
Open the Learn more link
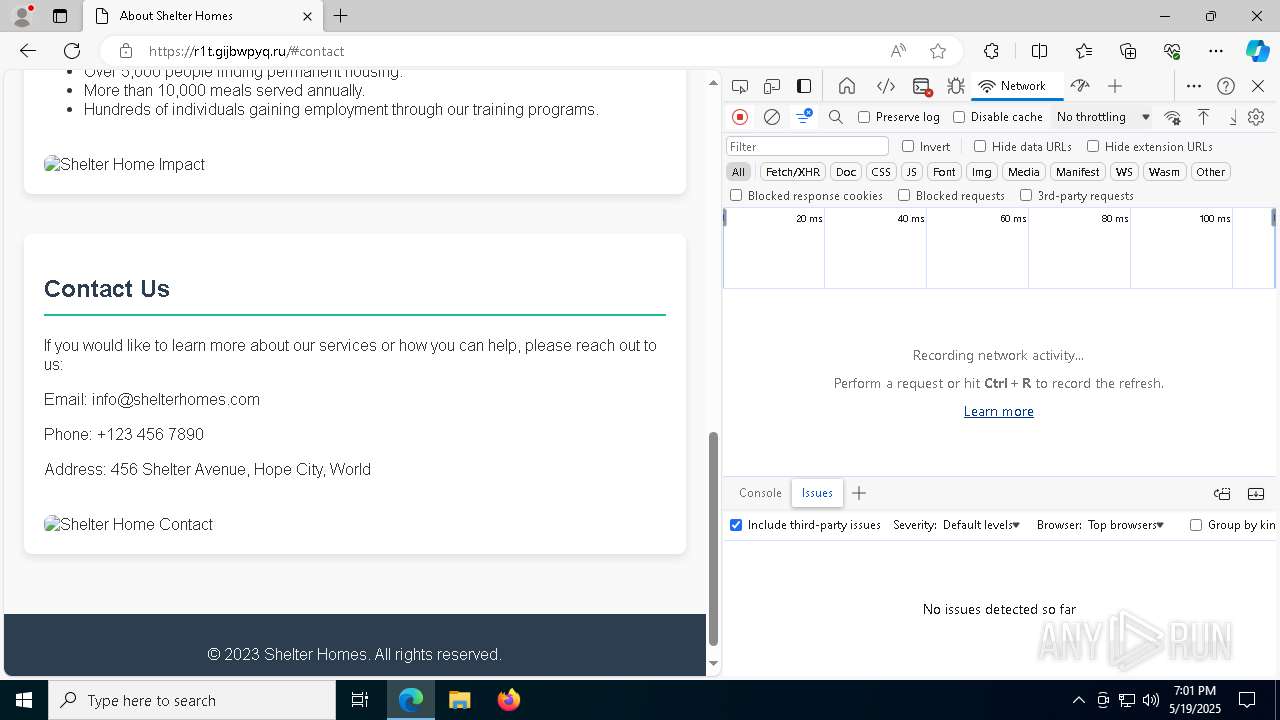pyautogui.click(x=998, y=411)
